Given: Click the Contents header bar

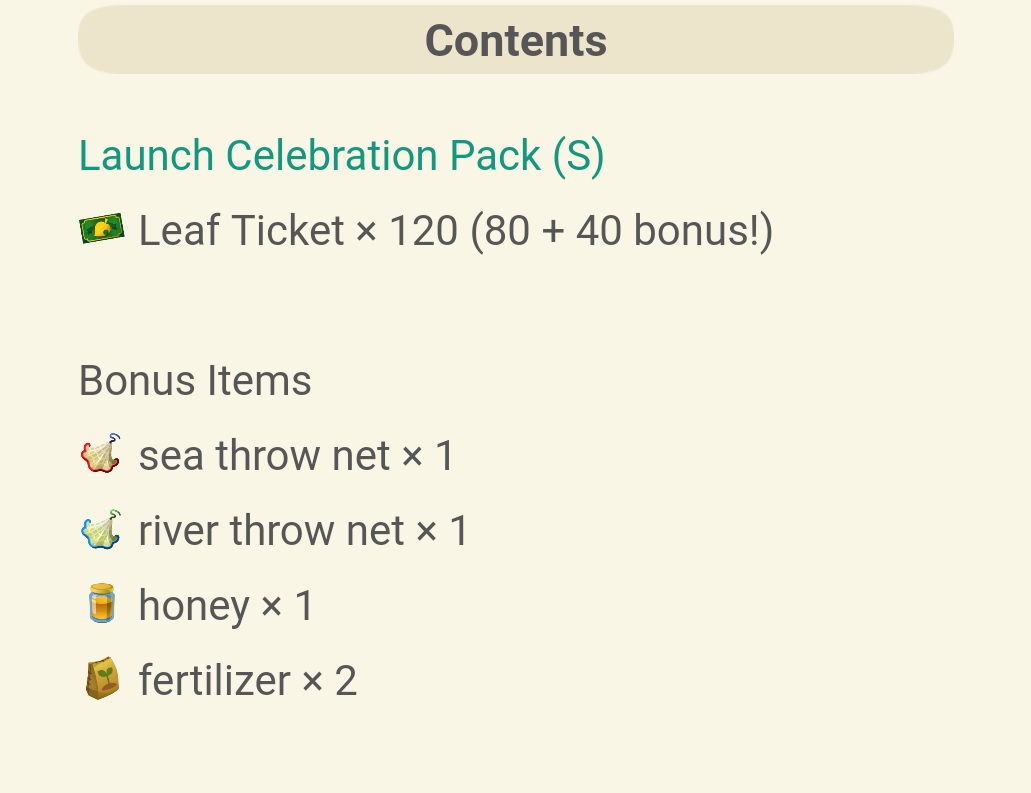Looking at the screenshot, I should [516, 39].
